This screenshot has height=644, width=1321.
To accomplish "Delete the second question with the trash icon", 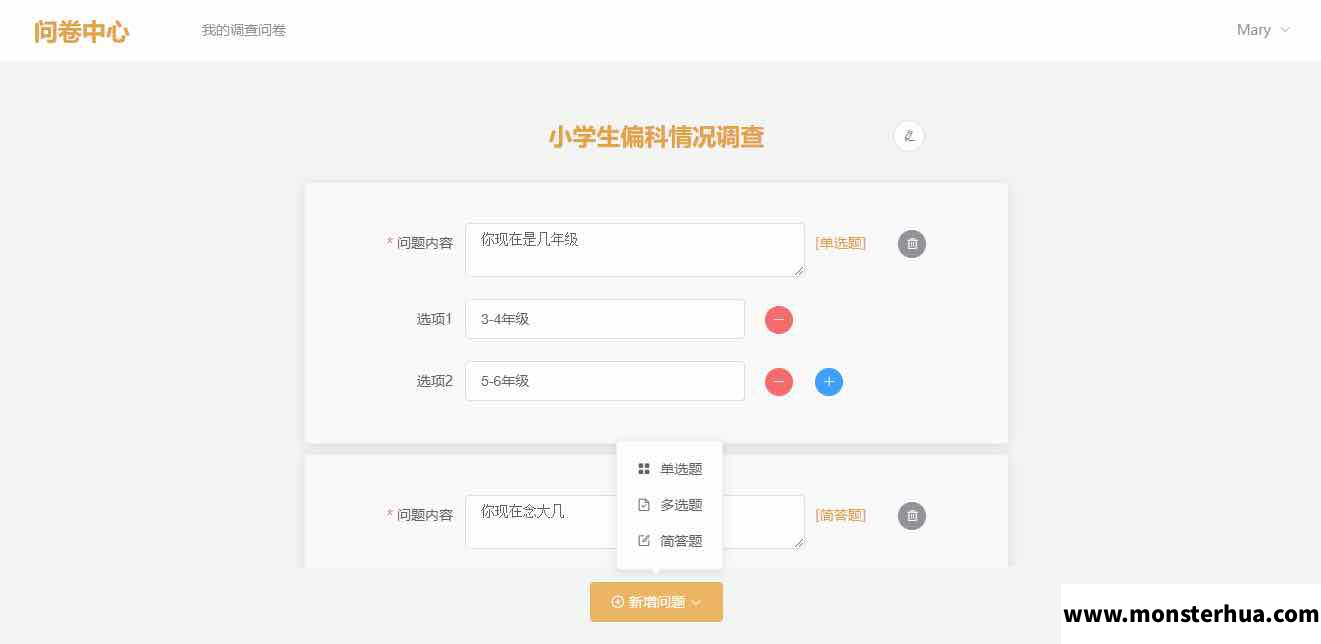I will [x=912, y=516].
